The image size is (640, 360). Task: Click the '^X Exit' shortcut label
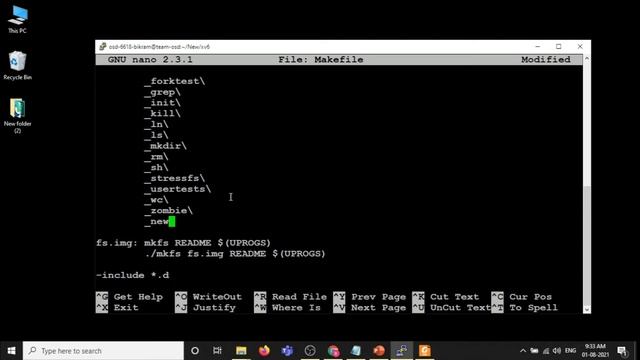[117, 307]
